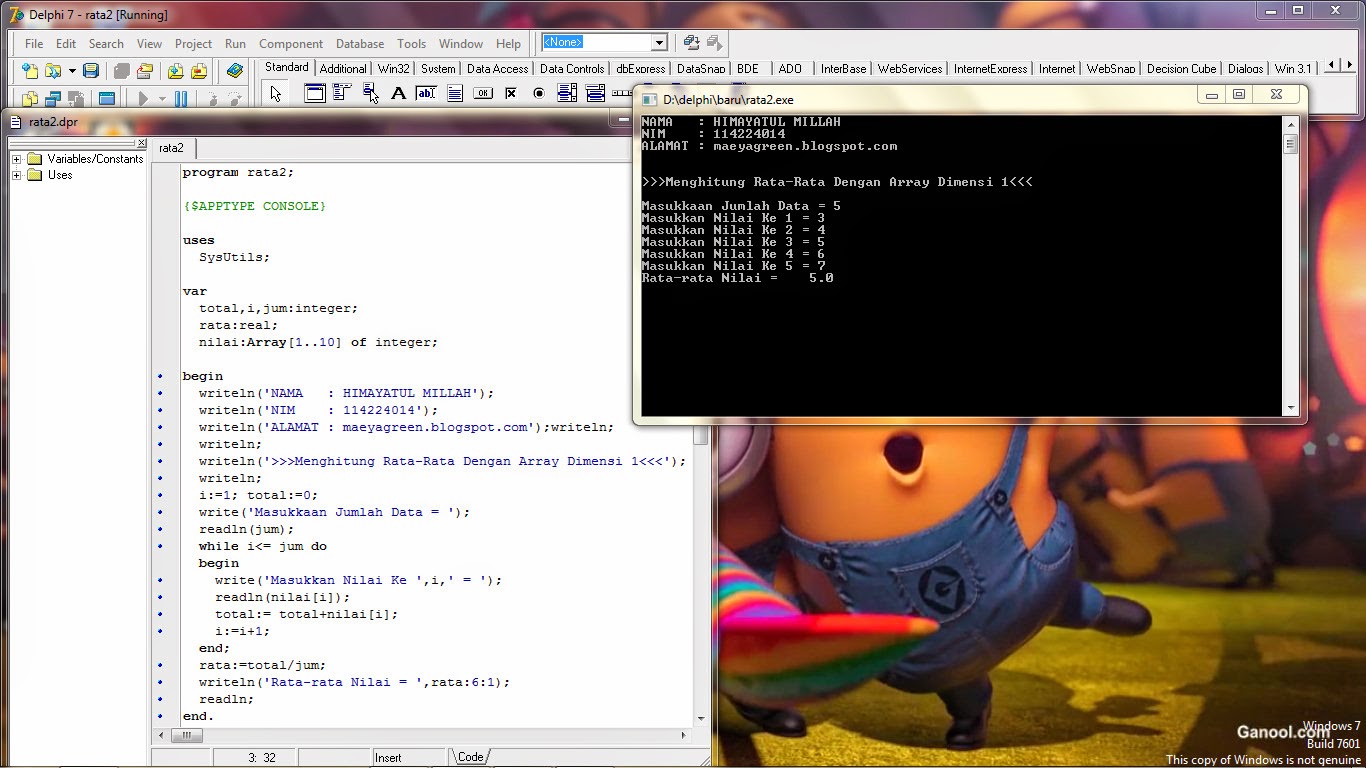This screenshot has width=1366, height=768.
Task: Click the editor vertical scrollbar down arrow
Action: point(702,718)
